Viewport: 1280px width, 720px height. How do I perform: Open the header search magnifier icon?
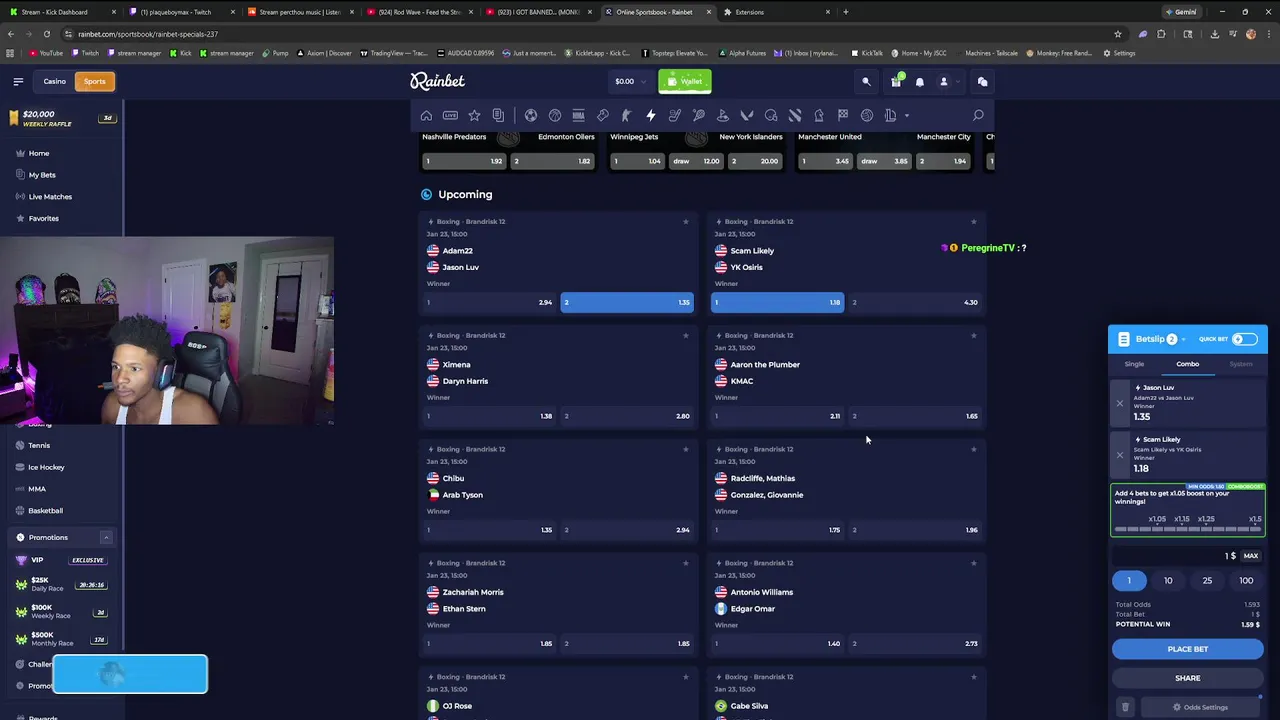click(x=867, y=81)
